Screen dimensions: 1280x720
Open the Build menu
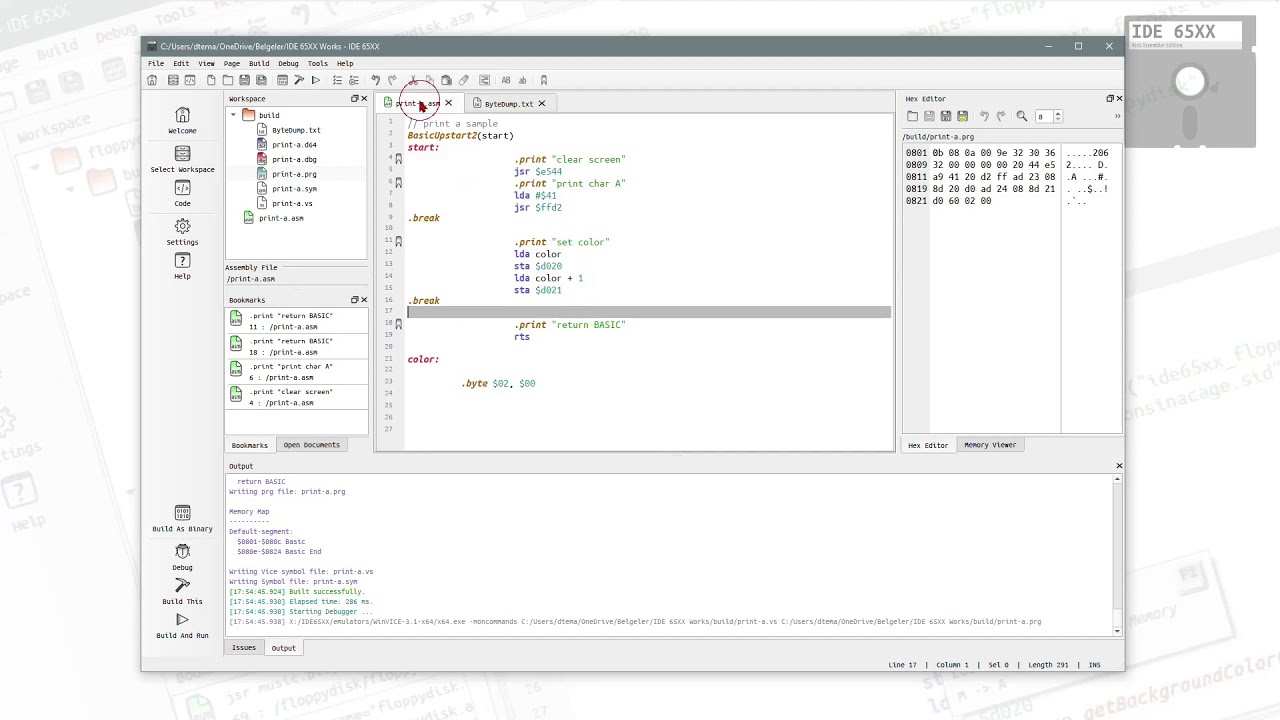pyautogui.click(x=259, y=63)
